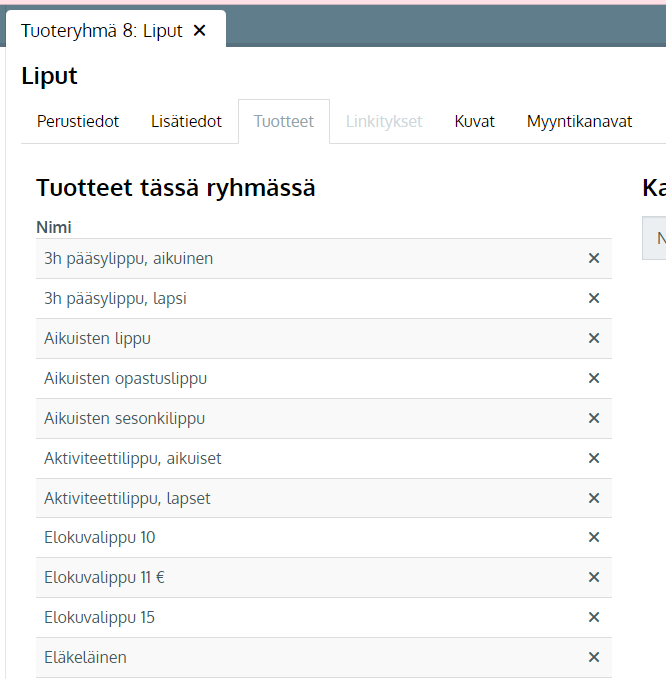Switch to the Lisätiedot tab

[186, 121]
